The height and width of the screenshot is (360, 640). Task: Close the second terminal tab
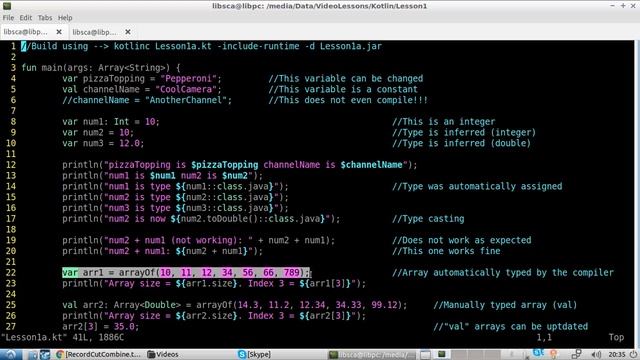pyautogui.click(x=128, y=32)
